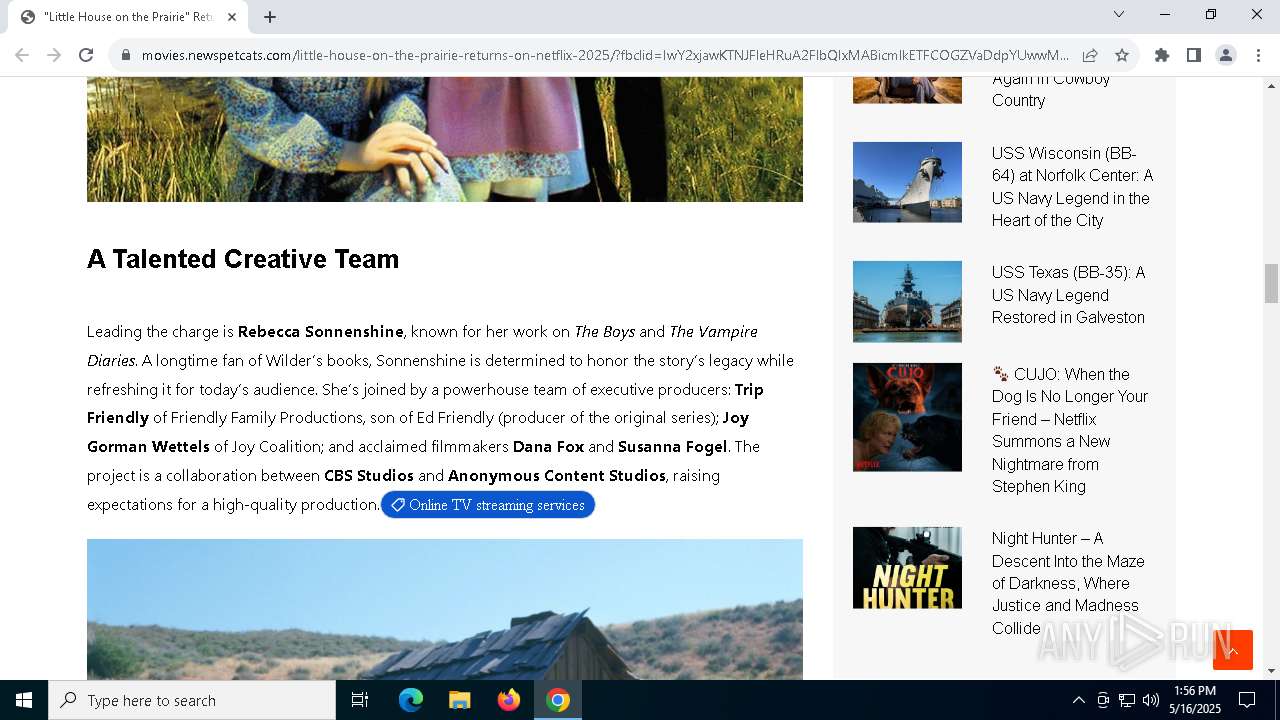This screenshot has width=1280, height=720.
Task: Open the USS Wisconsin (BB-64) article link
Action: pos(1072,187)
